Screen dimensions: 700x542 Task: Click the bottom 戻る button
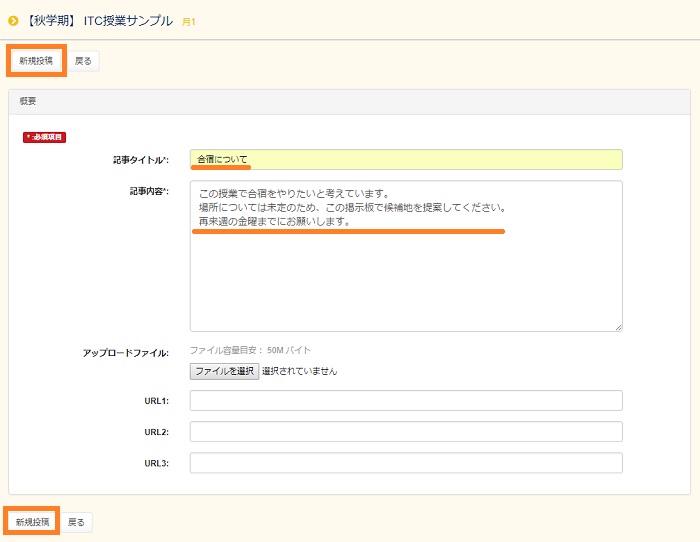point(77,522)
